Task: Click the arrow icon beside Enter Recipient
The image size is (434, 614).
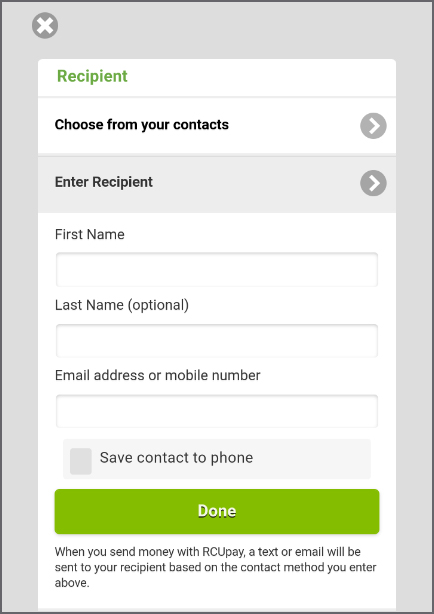Action: tap(373, 183)
